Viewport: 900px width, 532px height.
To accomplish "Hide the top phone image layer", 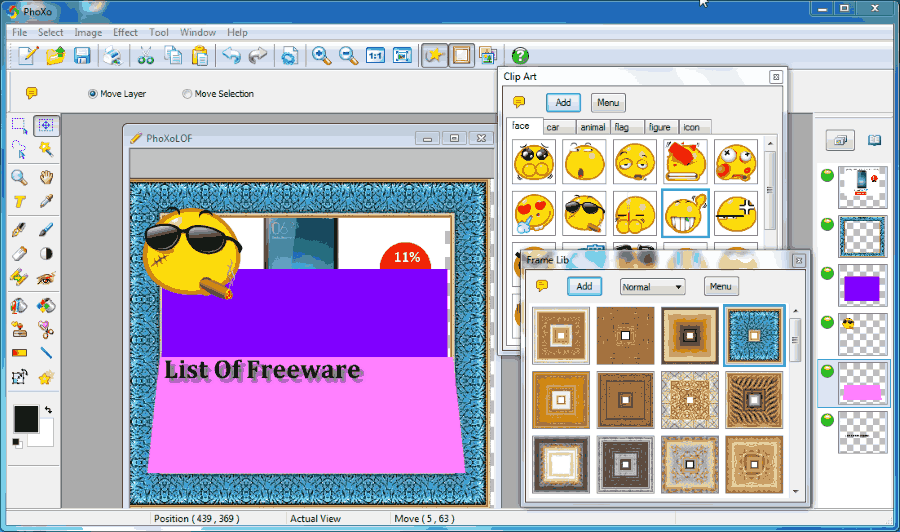I will point(827,176).
